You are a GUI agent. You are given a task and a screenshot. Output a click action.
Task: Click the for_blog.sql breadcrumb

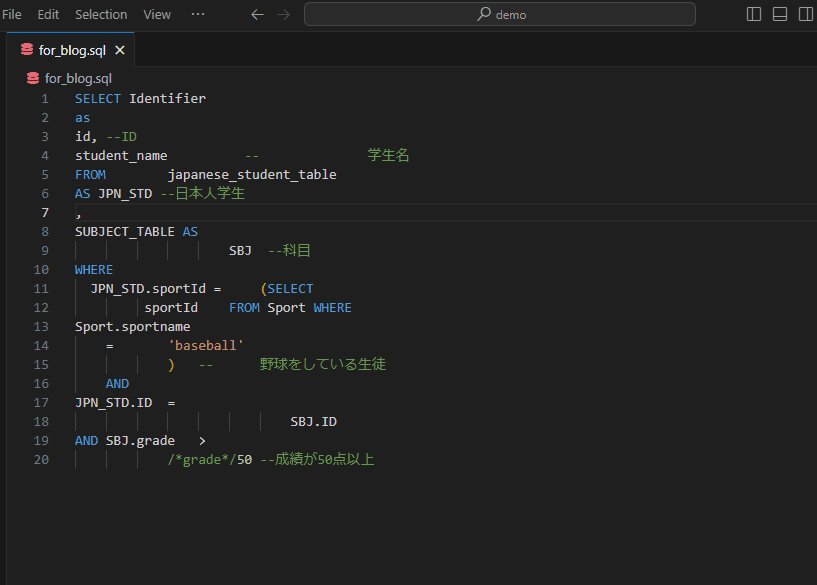pos(78,79)
